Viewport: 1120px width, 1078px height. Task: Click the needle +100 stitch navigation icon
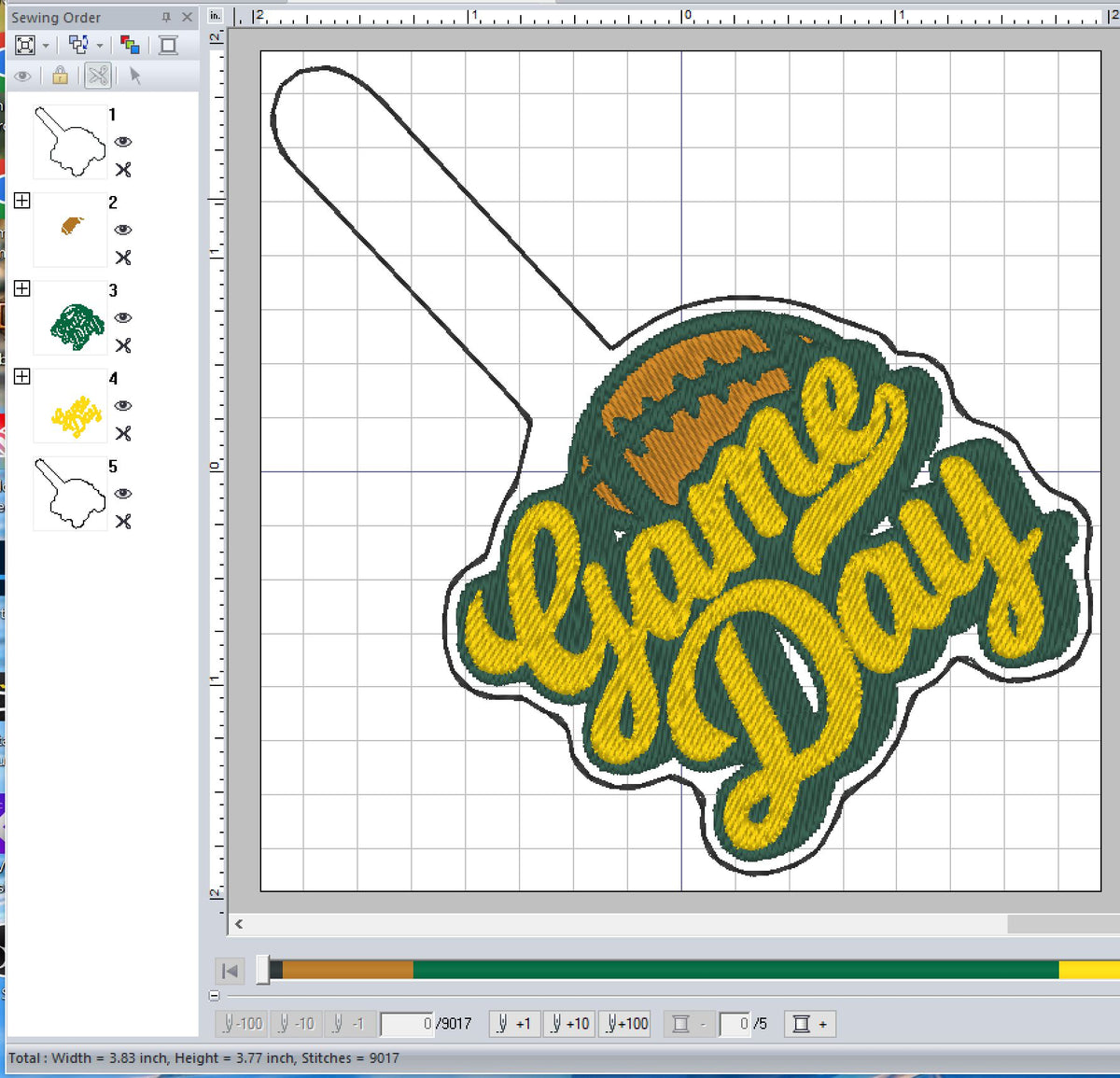(624, 1024)
